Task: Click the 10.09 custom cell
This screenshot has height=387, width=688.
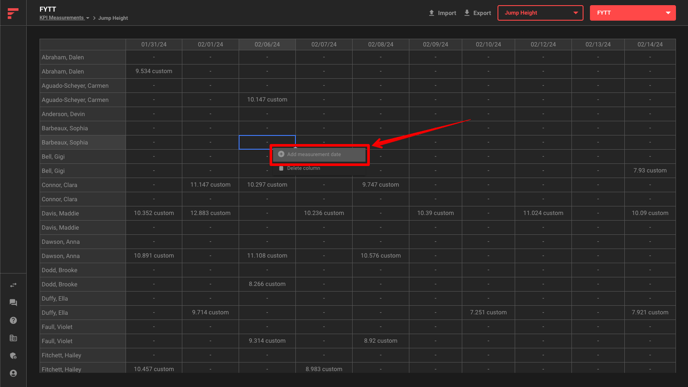Action: 650,213
